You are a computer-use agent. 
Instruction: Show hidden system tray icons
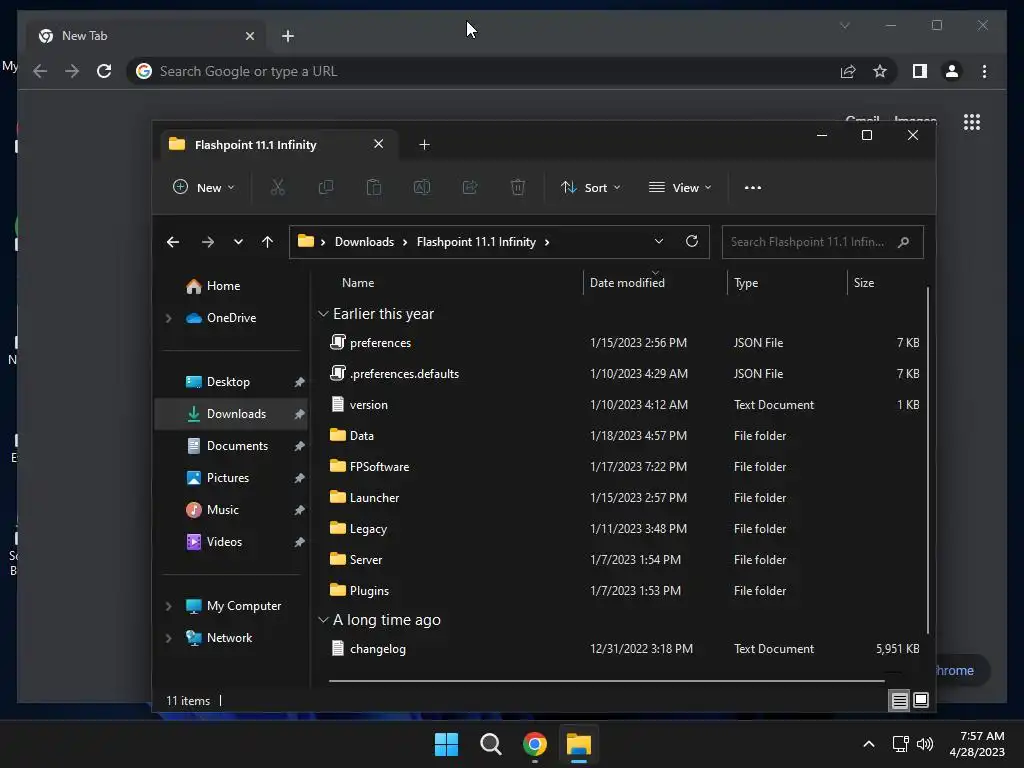click(x=869, y=744)
